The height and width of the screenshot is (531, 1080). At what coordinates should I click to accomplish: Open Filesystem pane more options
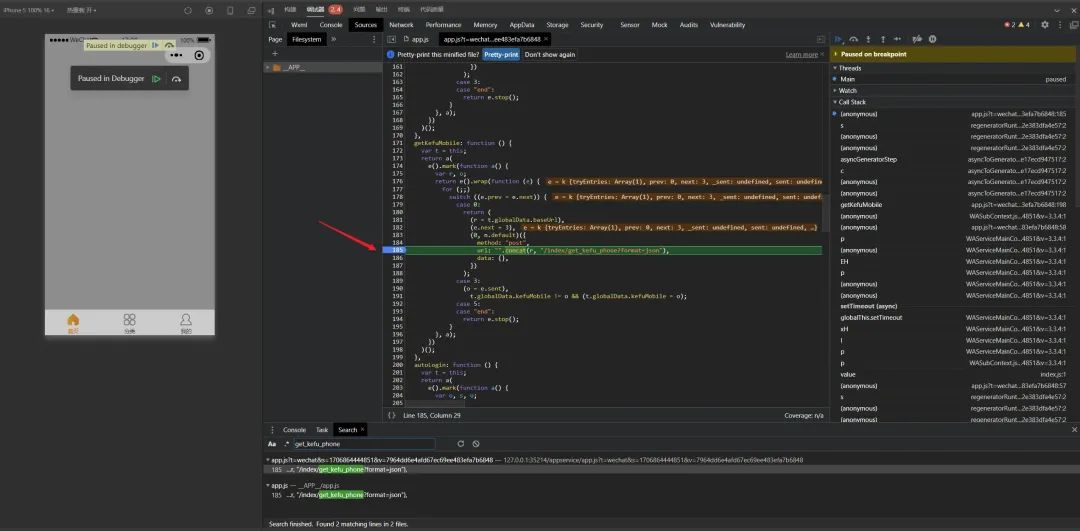[374, 39]
